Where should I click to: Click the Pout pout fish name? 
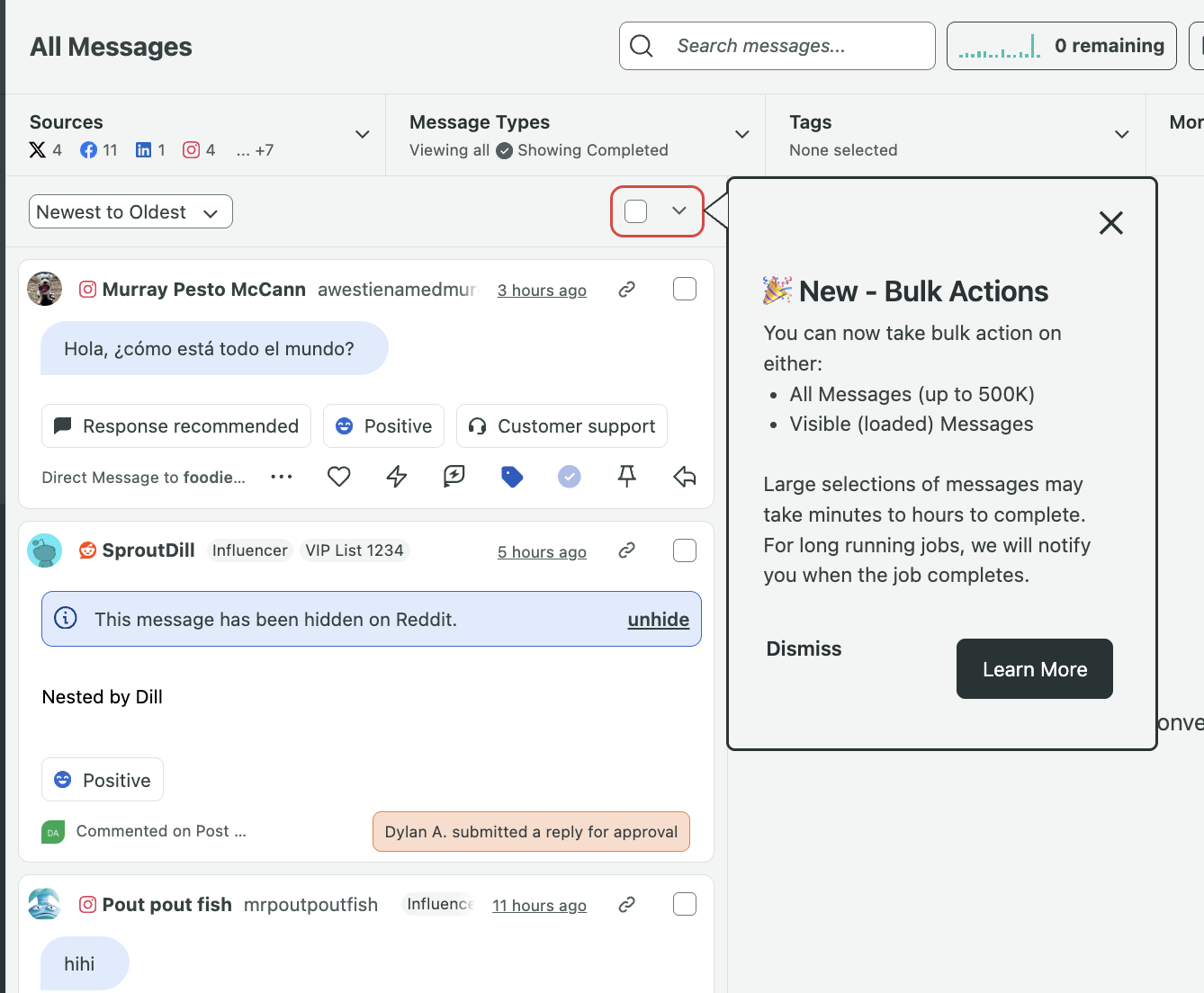[167, 904]
